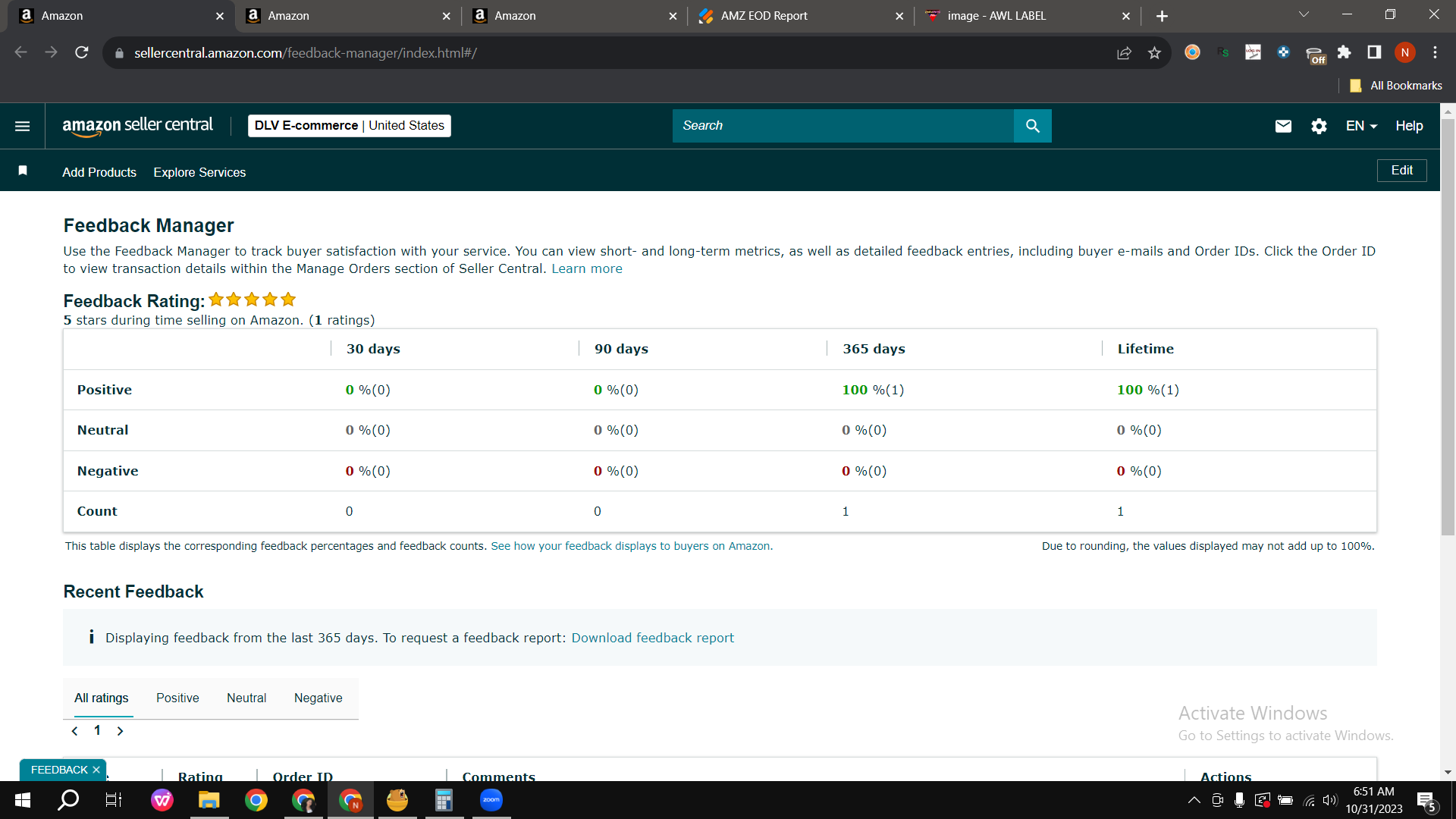Open Chrome side panel icon
Image resolution: width=1456 pixels, height=819 pixels.
pos(1374,52)
